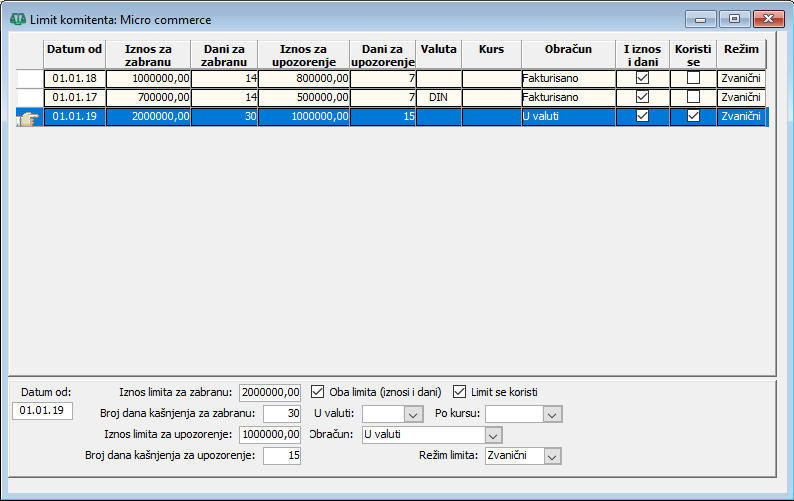
Task: Open the 'Obračun' combo box
Action: click(x=492, y=435)
